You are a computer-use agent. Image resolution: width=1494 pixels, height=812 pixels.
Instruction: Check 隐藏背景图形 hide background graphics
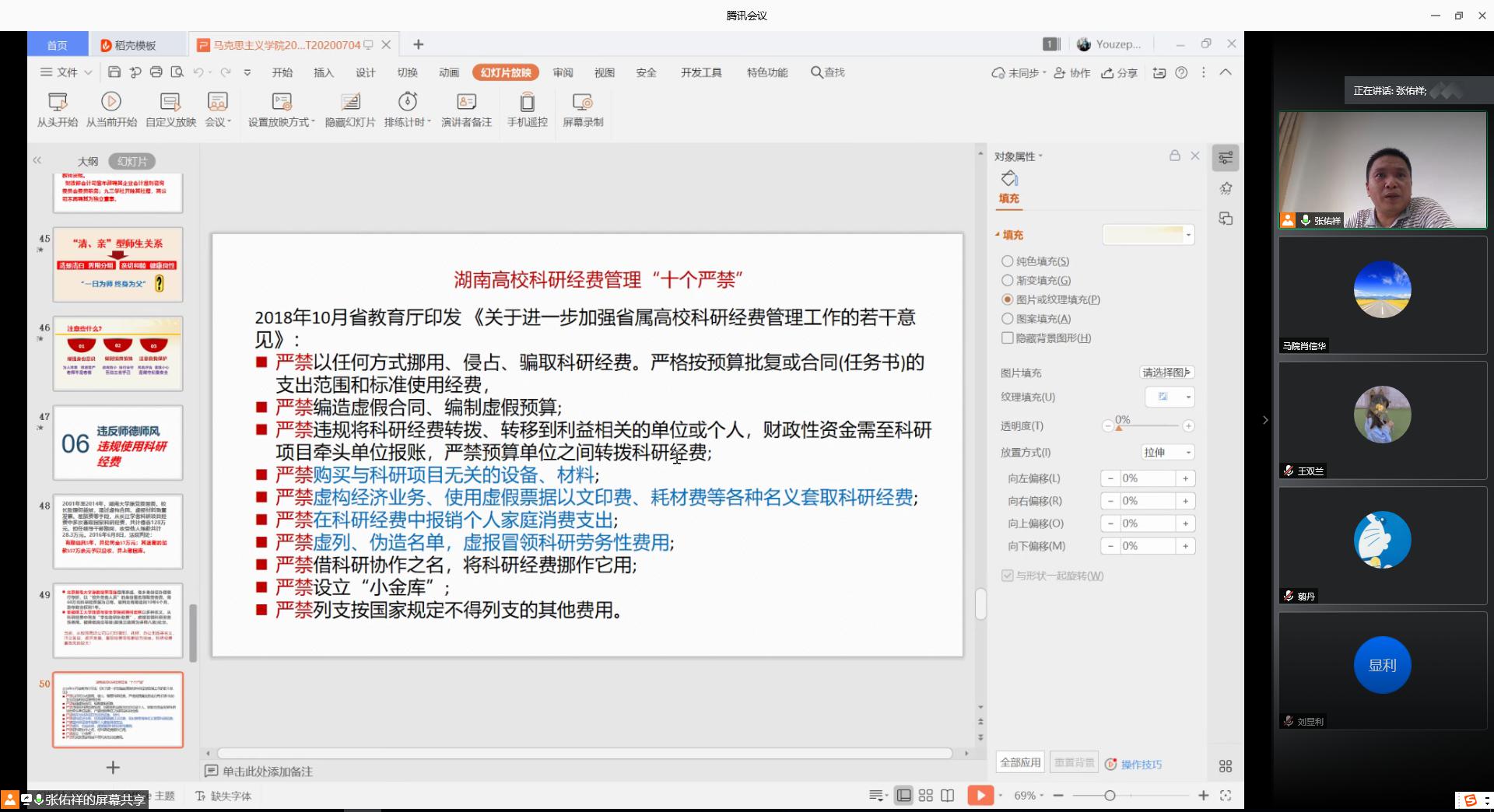coord(1008,338)
